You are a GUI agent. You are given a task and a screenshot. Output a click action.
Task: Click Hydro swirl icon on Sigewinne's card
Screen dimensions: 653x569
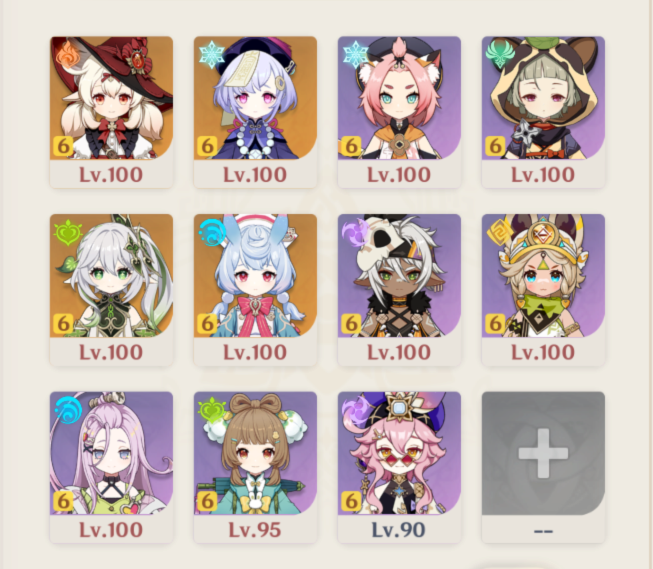[212, 232]
